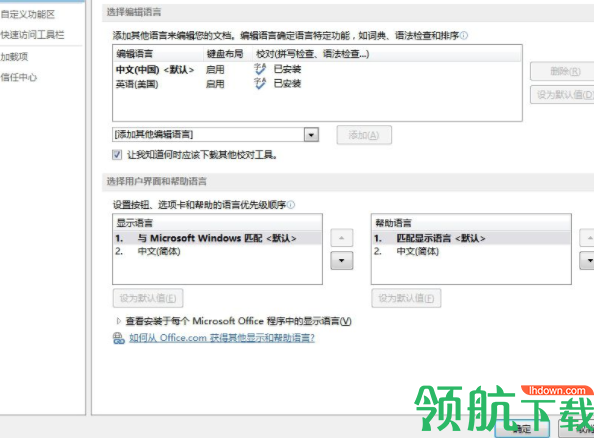Move help language up with the arrow button
Image resolution: width=594 pixels, height=438 pixels.
[588, 238]
